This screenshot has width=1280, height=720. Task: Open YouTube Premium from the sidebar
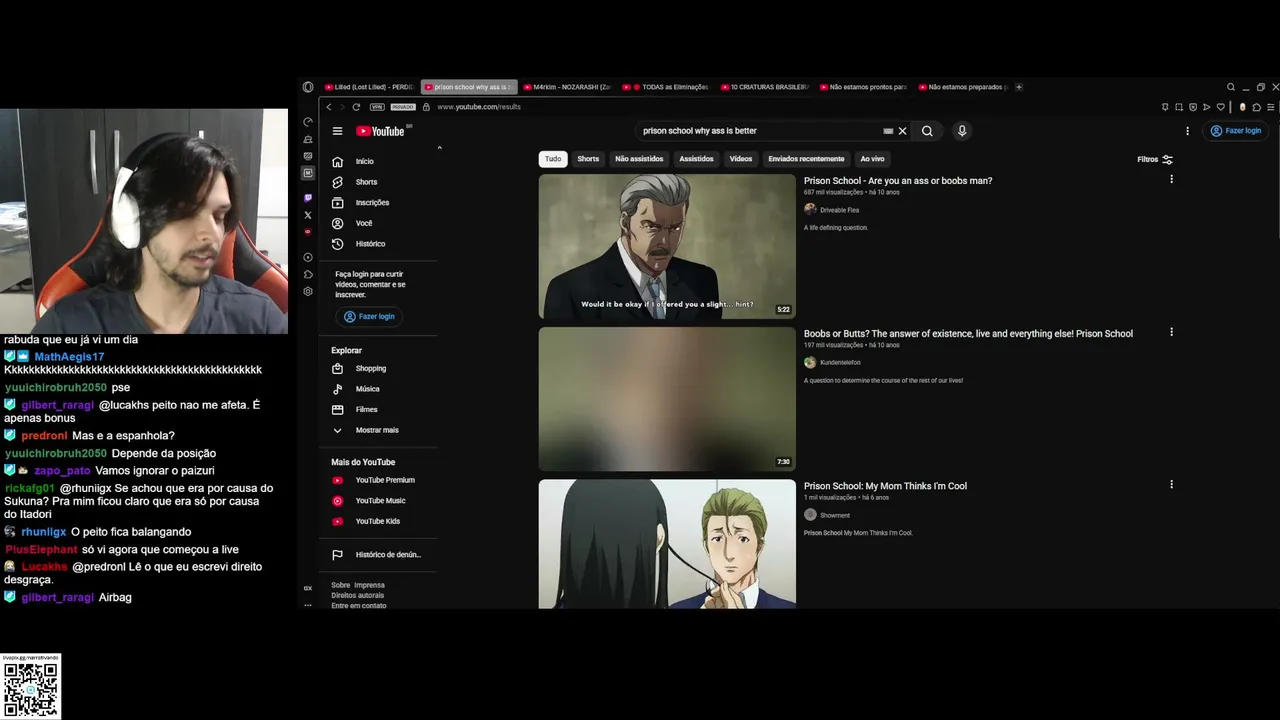[378, 480]
